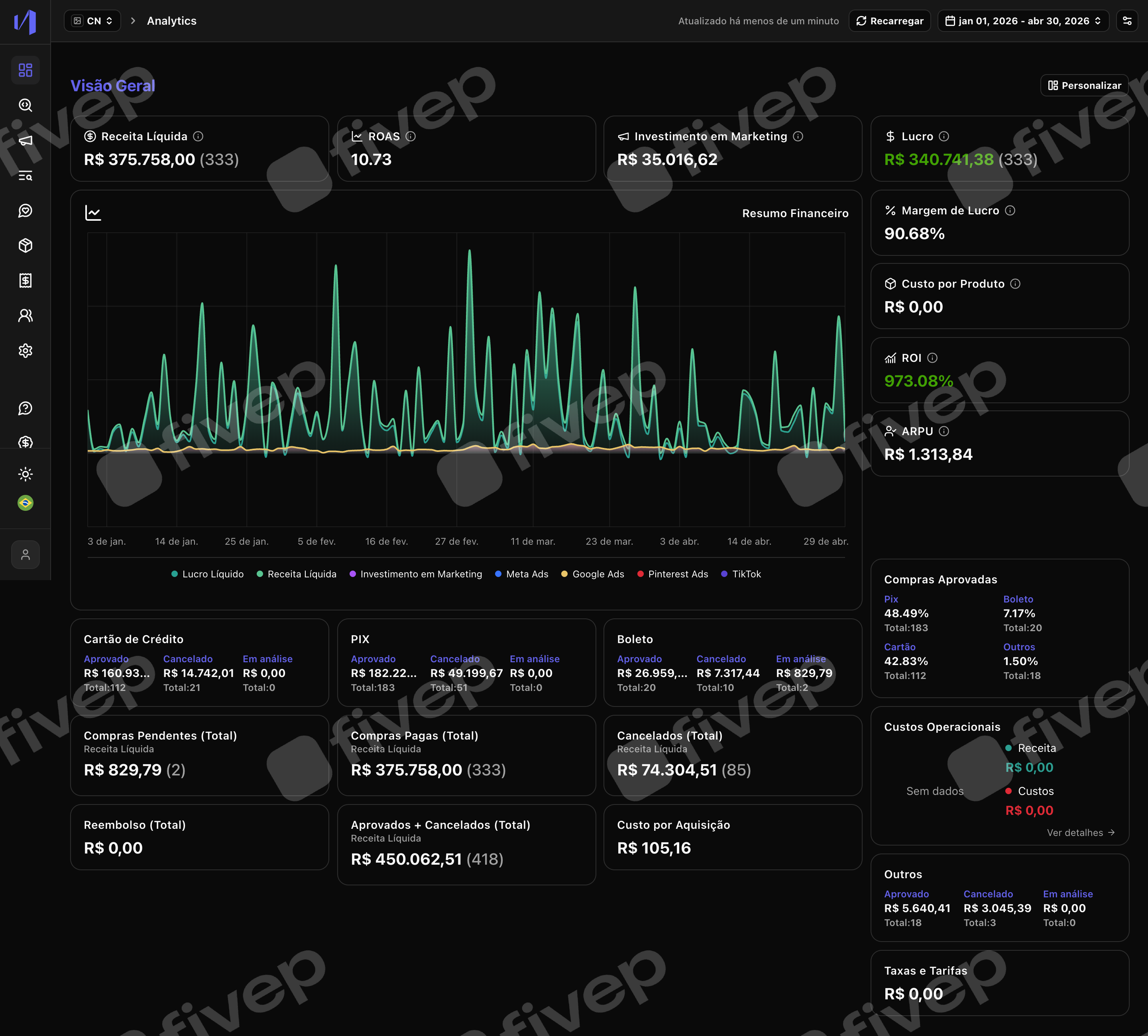Image resolution: width=1148 pixels, height=1036 pixels.
Task: Click the R$ 829,79 pending purchases value
Action: coord(122,770)
